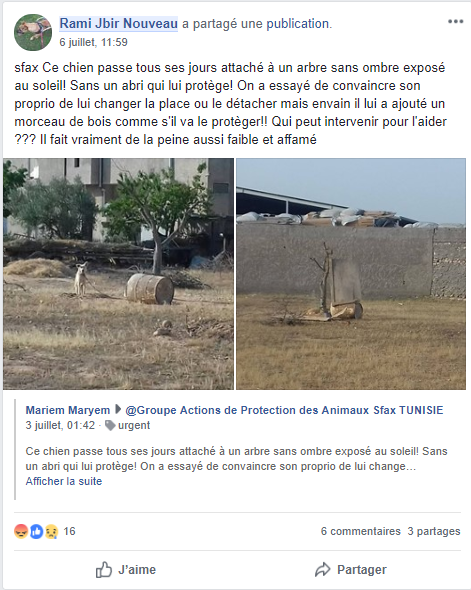Image resolution: width=471 pixels, height=590 pixels.
Task: Click the 'urgent' tag label
Action: (134, 425)
